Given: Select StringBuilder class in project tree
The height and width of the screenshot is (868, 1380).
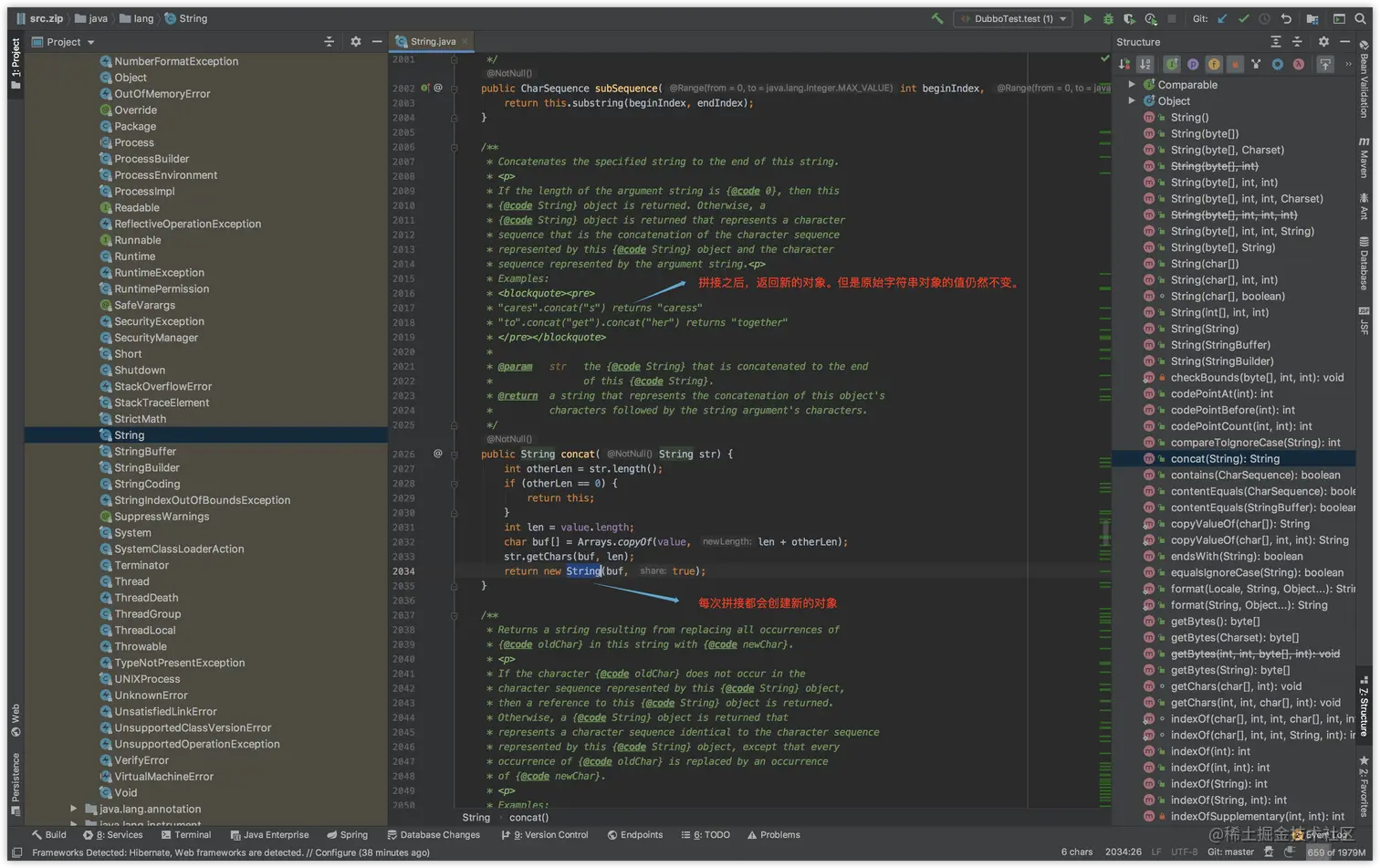Looking at the screenshot, I should (x=146, y=468).
